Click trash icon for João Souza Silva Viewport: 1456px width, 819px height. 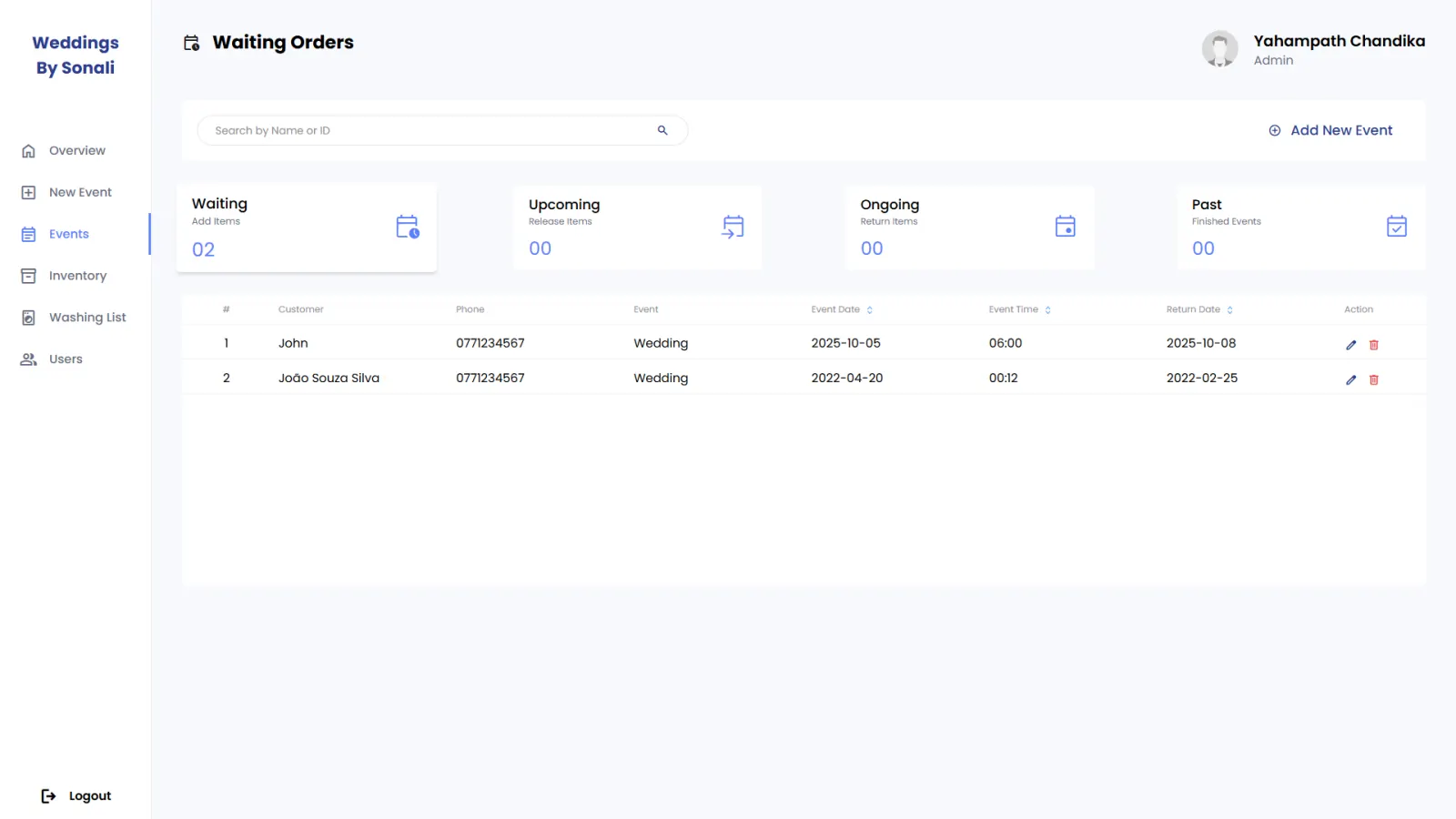[x=1374, y=379]
